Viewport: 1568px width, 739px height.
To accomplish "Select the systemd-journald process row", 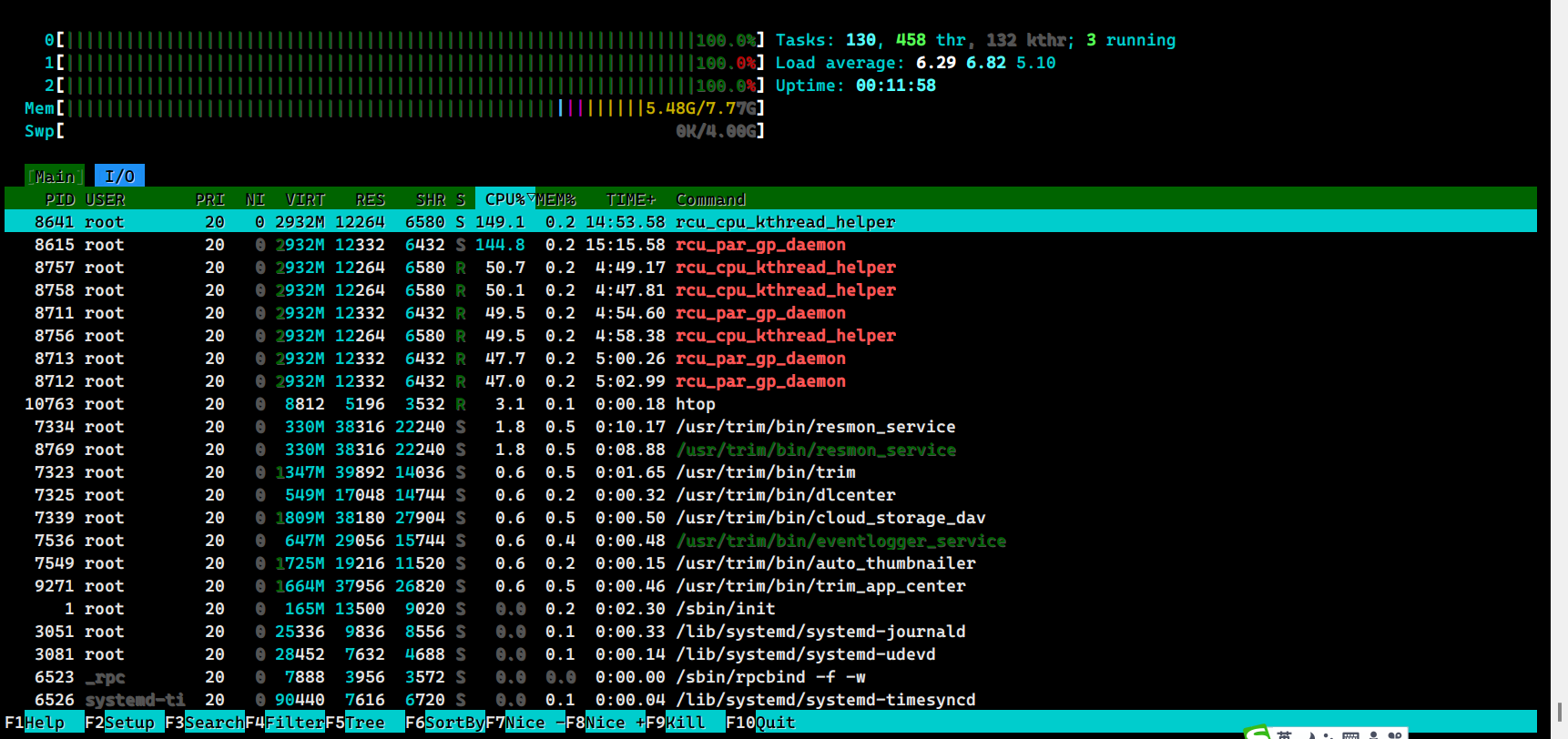I will pyautogui.click(x=770, y=632).
